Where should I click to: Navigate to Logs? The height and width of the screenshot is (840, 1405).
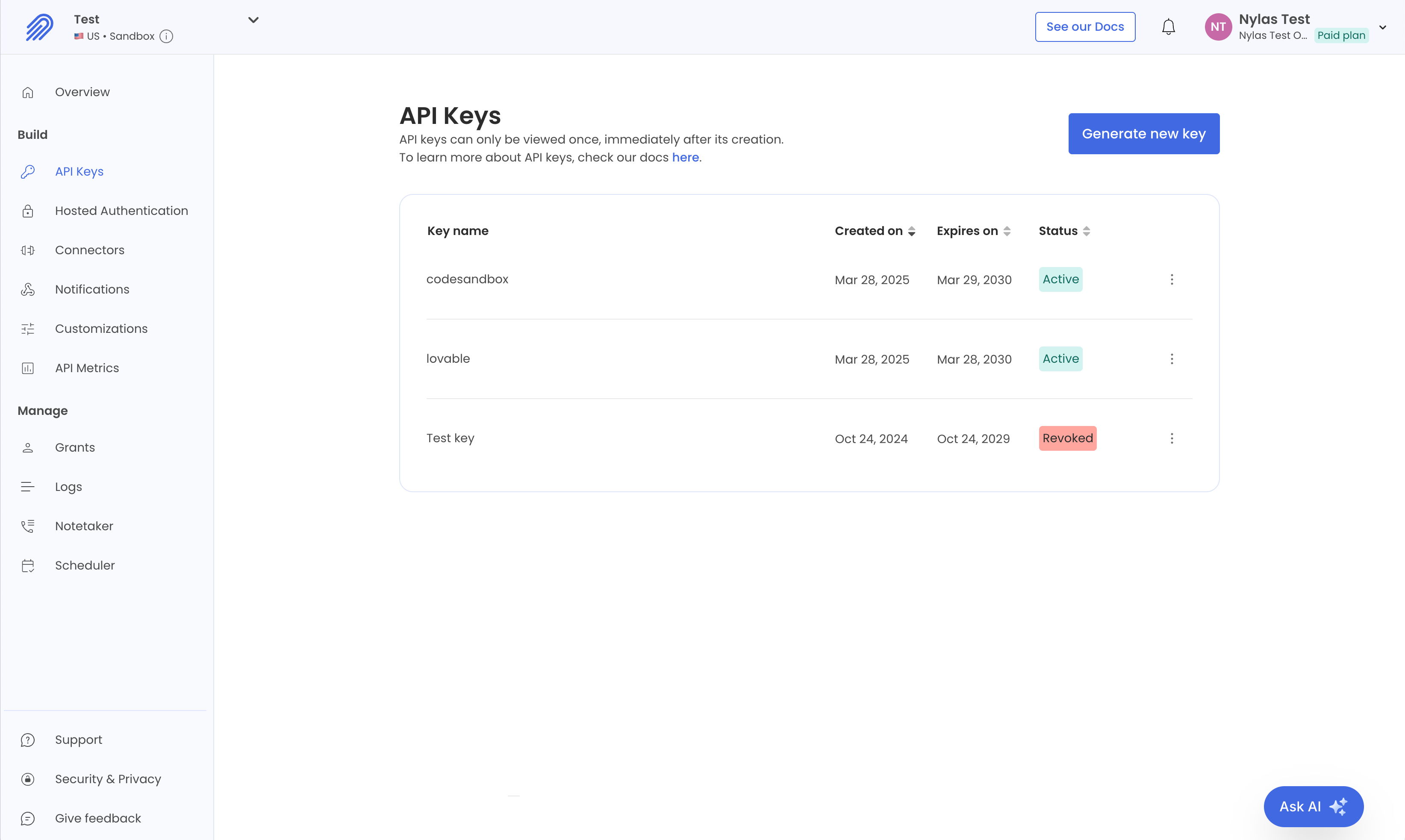(x=68, y=486)
